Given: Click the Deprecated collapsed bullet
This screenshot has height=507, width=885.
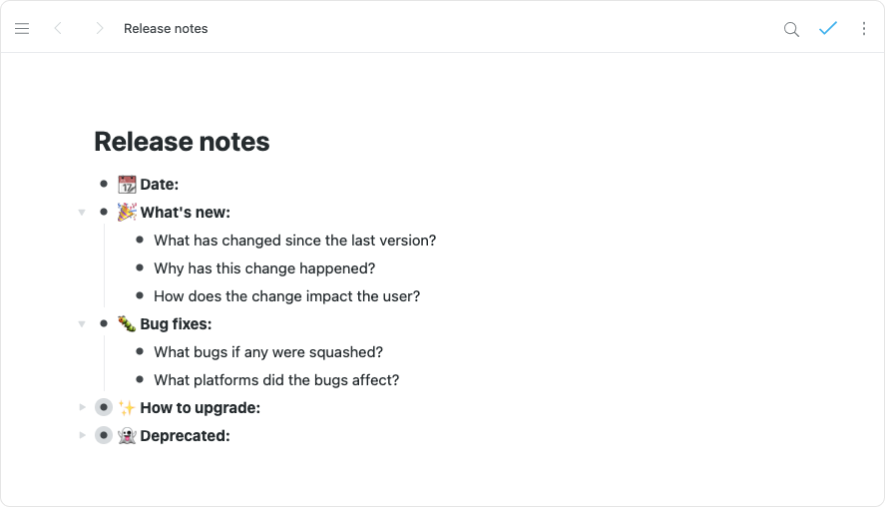Looking at the screenshot, I should [x=103, y=436].
